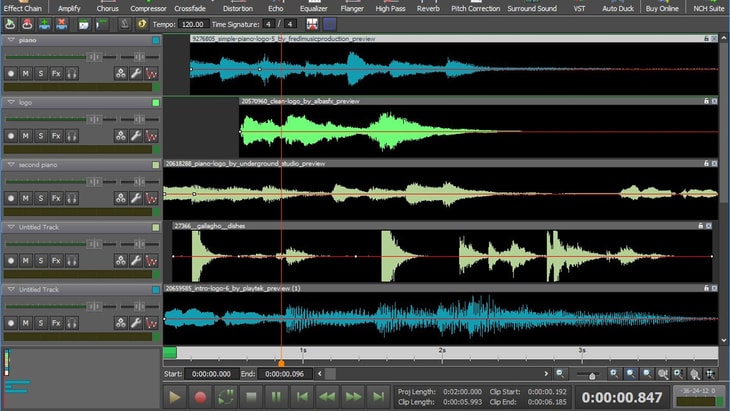This screenshot has height=411, width=730.
Task: Open the Surround Sound tool
Action: tap(532, 7)
